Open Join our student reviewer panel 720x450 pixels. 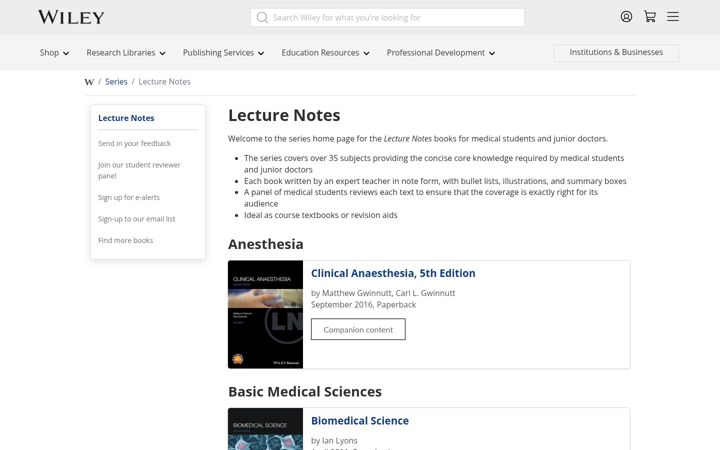click(x=139, y=170)
